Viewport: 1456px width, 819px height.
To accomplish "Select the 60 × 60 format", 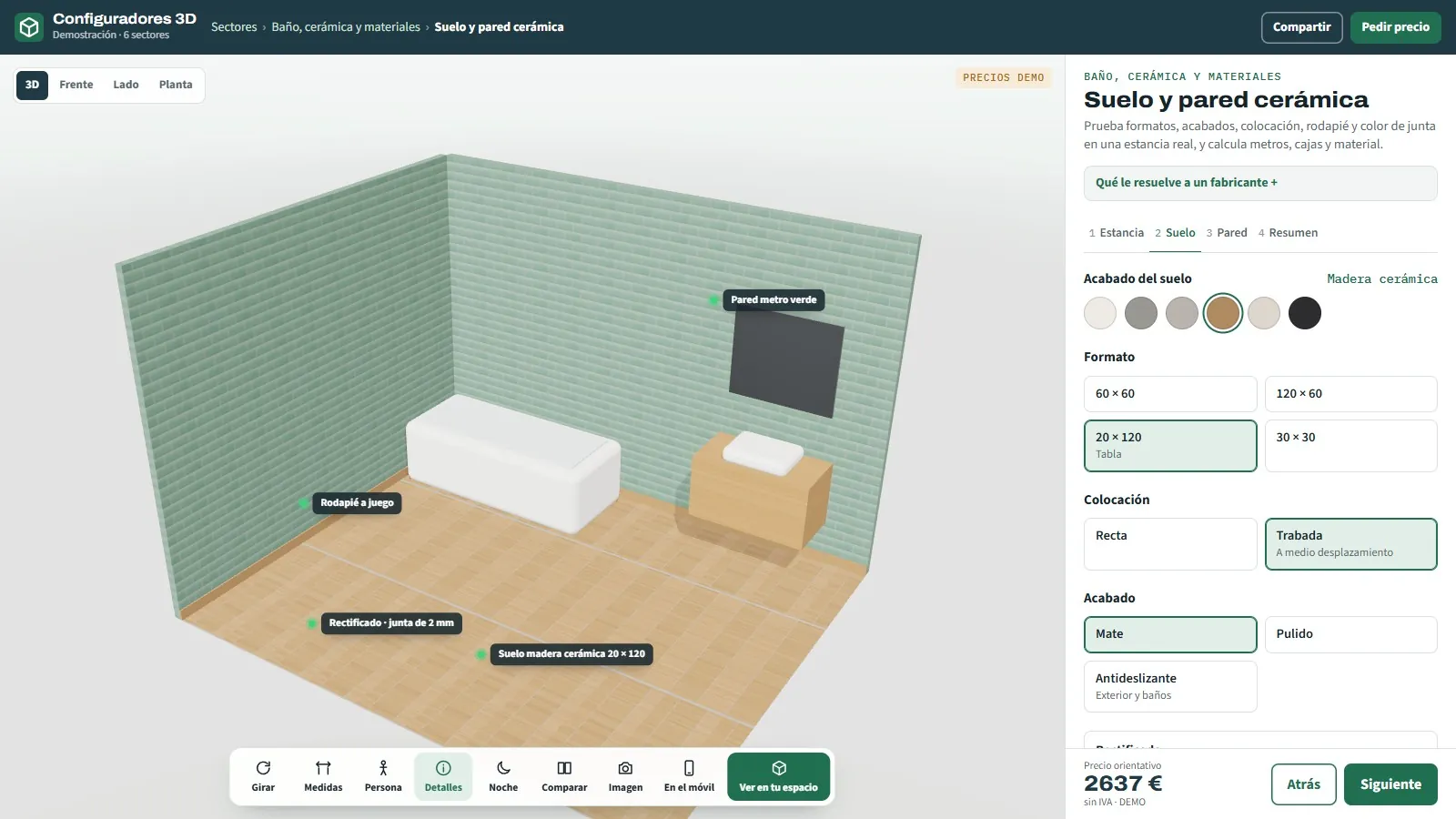I will click(1170, 394).
